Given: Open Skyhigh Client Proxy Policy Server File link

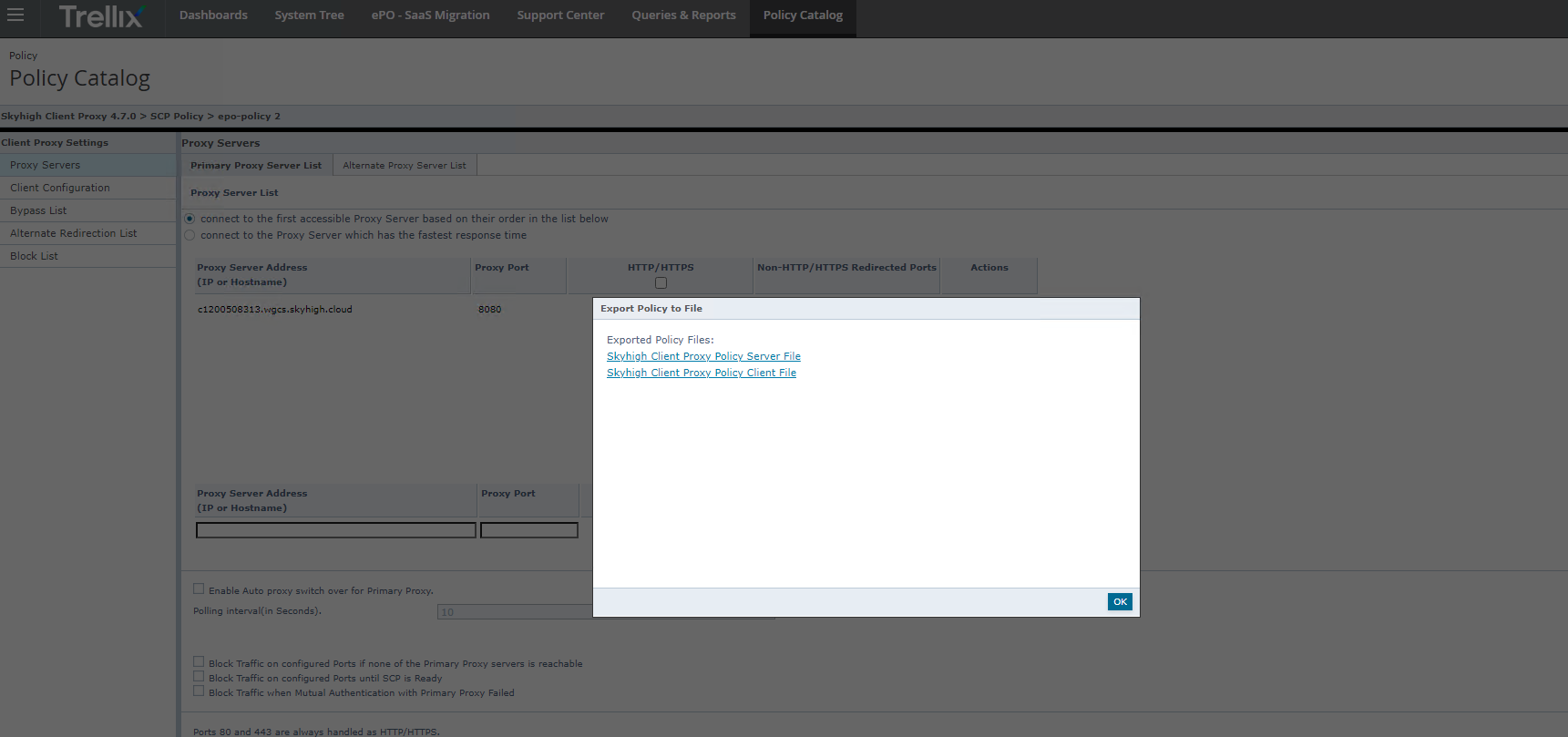Looking at the screenshot, I should click(703, 356).
